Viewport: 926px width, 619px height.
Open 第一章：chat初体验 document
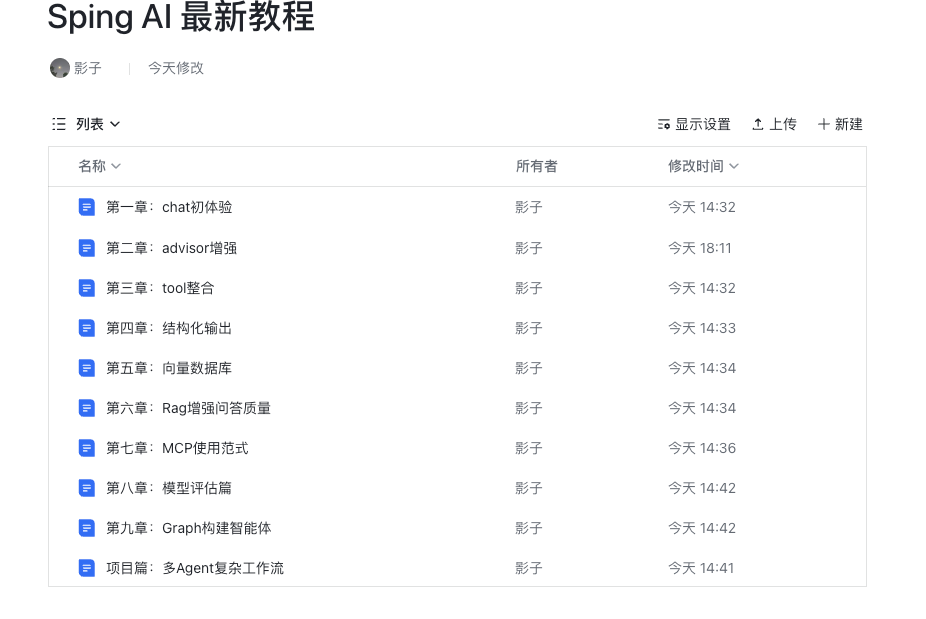[169, 207]
